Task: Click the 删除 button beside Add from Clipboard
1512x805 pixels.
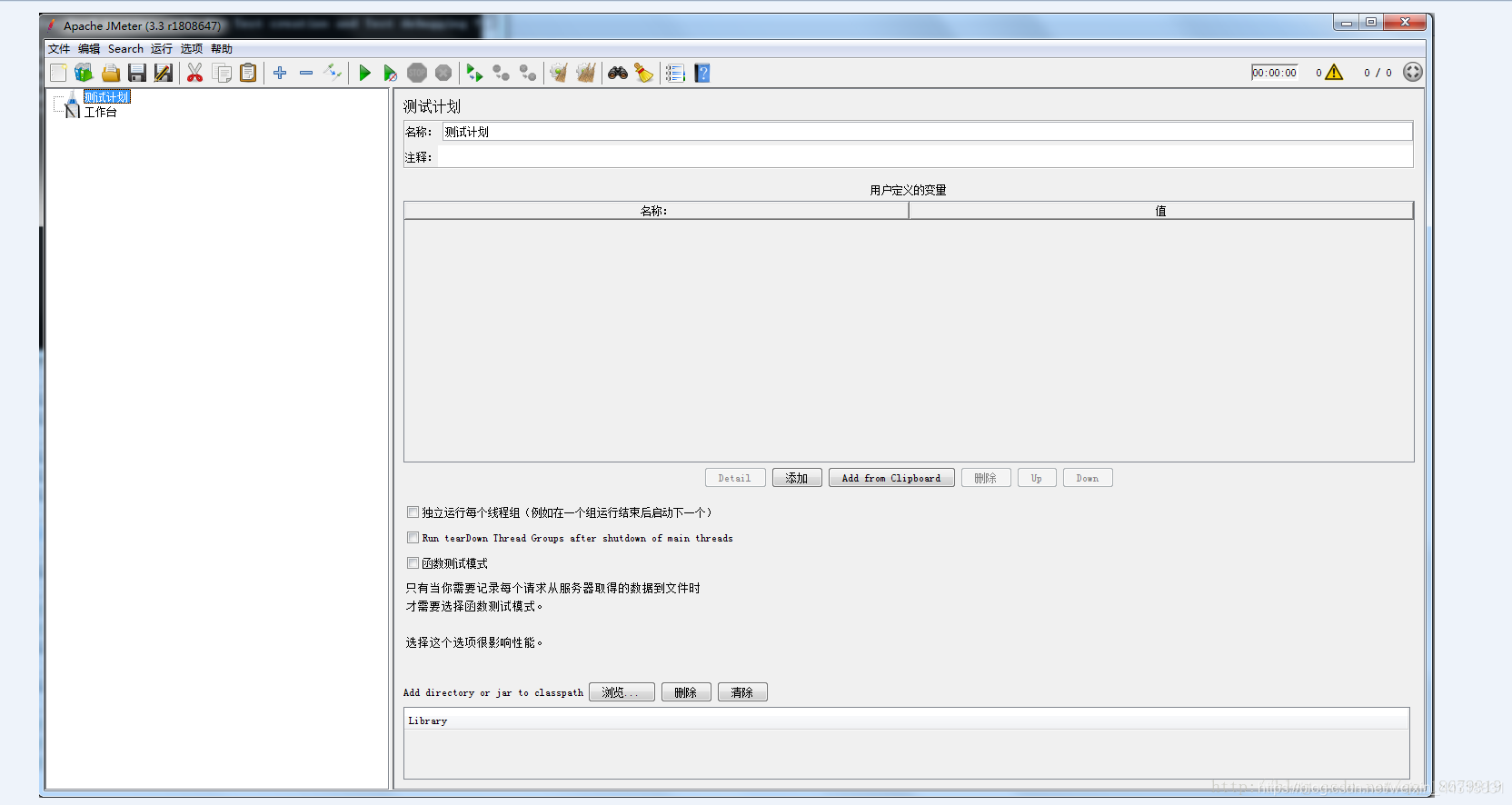Action: pos(986,478)
